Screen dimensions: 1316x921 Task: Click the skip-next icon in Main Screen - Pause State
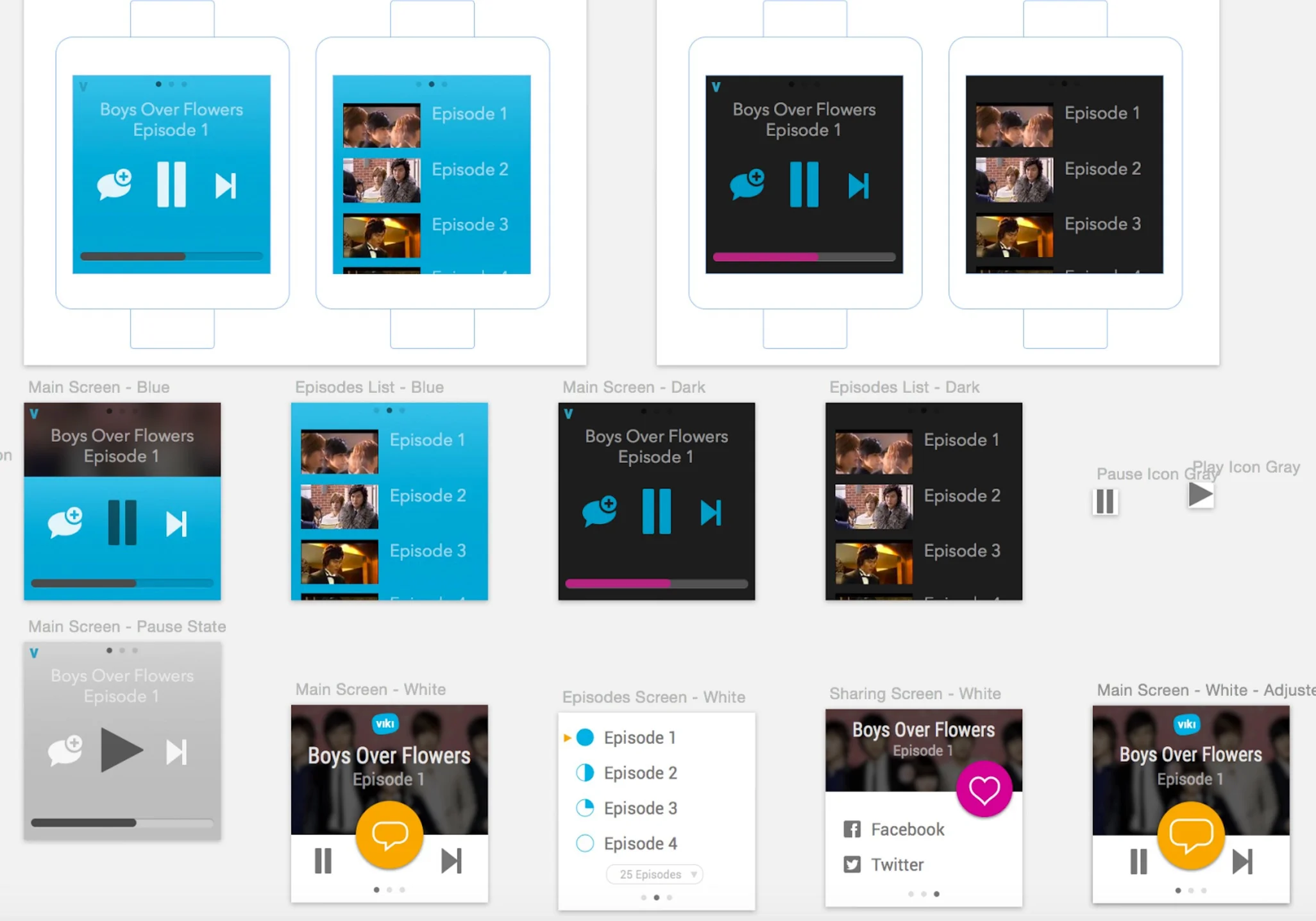click(x=176, y=752)
